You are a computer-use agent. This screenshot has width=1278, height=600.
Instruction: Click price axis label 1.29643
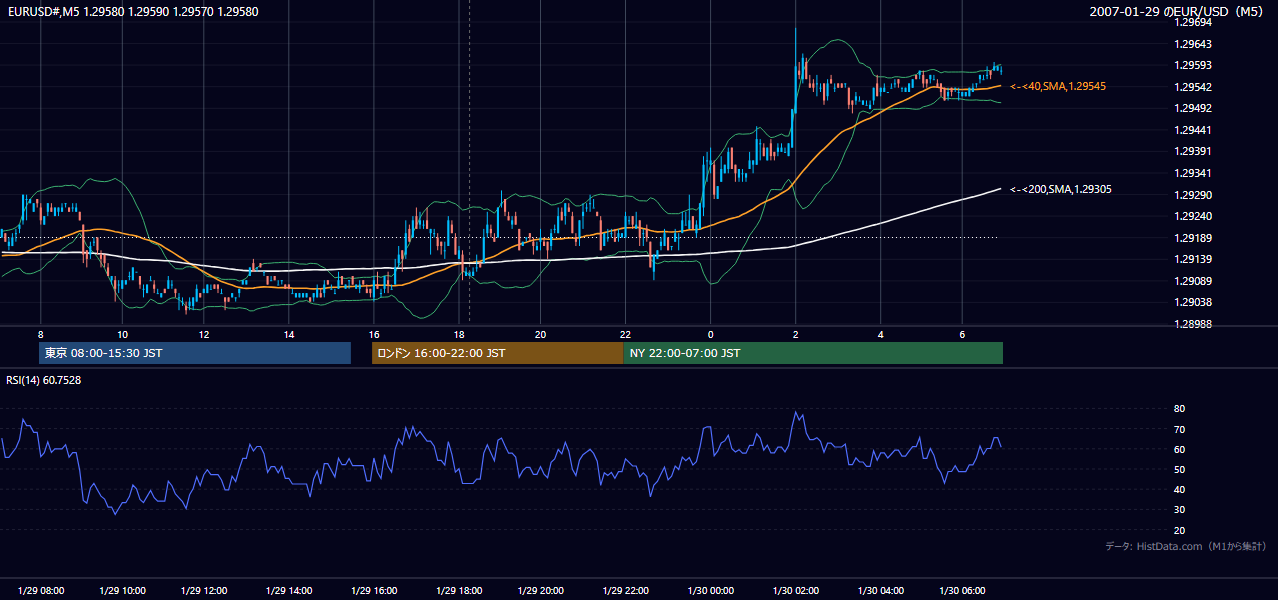pos(1194,44)
